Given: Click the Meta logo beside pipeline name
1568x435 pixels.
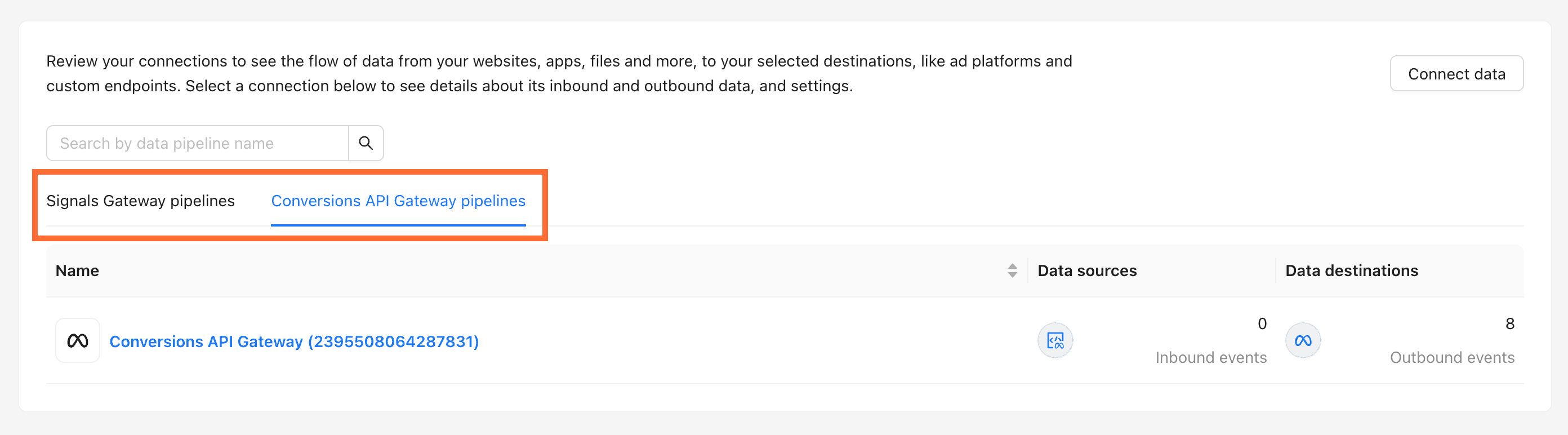Looking at the screenshot, I should click(78, 340).
